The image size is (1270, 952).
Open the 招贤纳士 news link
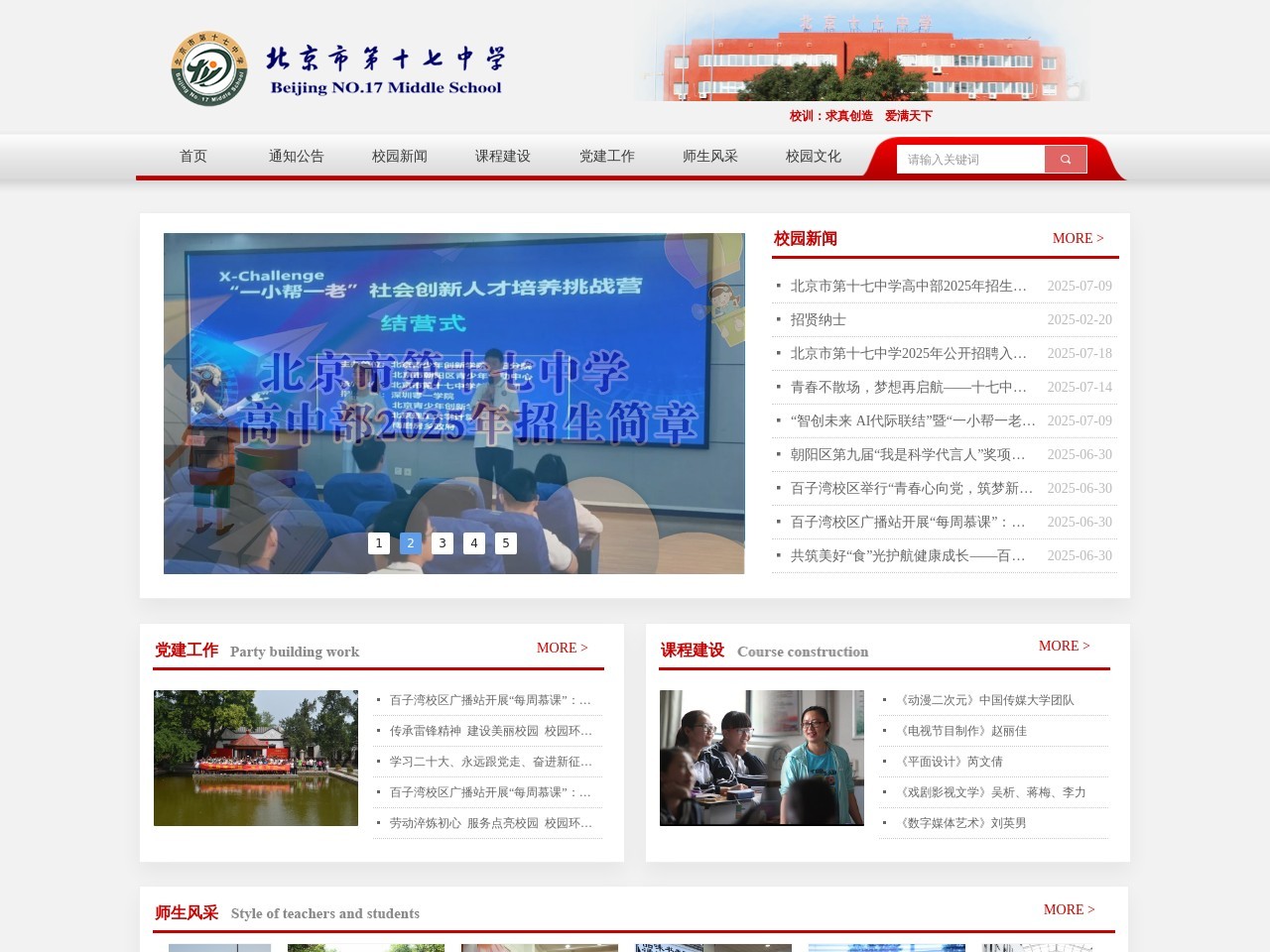[819, 319]
